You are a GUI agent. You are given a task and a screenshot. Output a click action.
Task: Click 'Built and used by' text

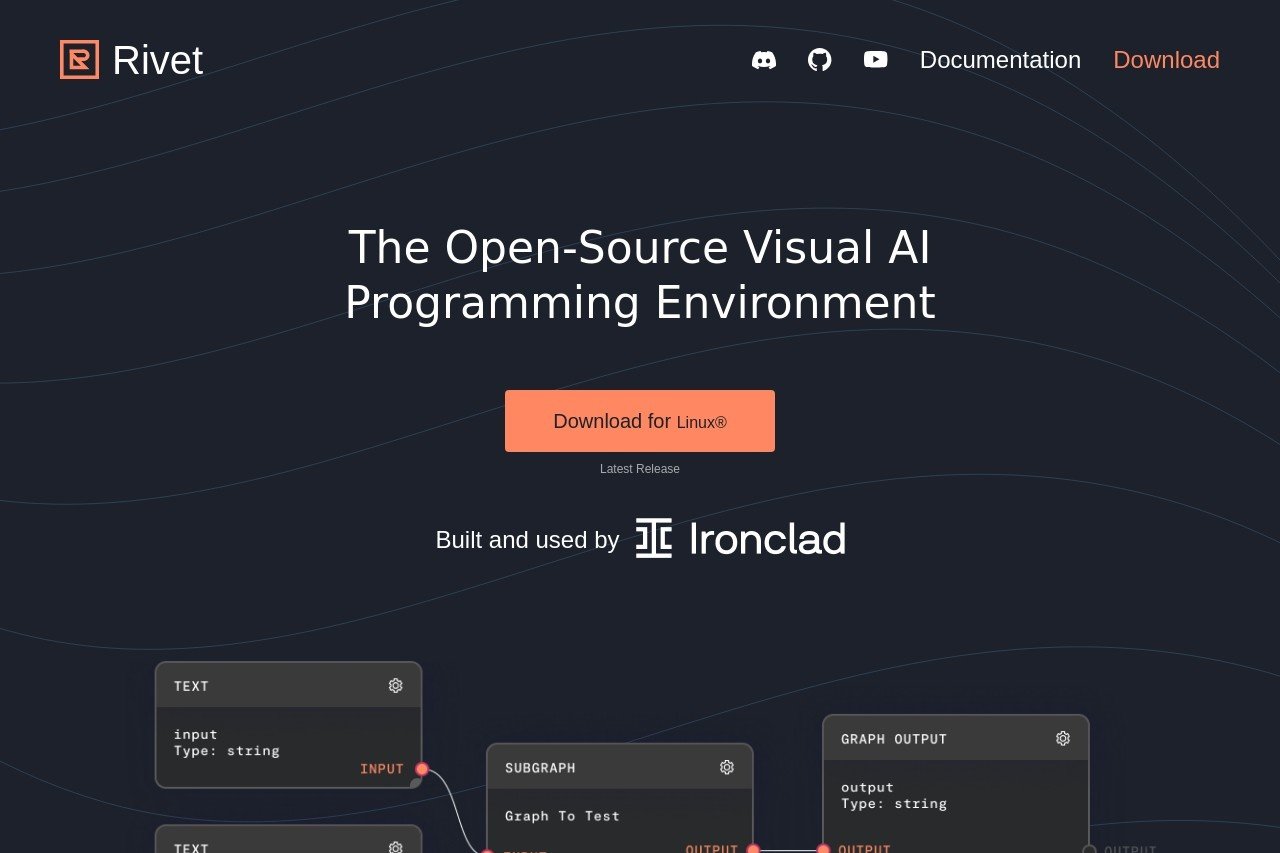point(527,540)
